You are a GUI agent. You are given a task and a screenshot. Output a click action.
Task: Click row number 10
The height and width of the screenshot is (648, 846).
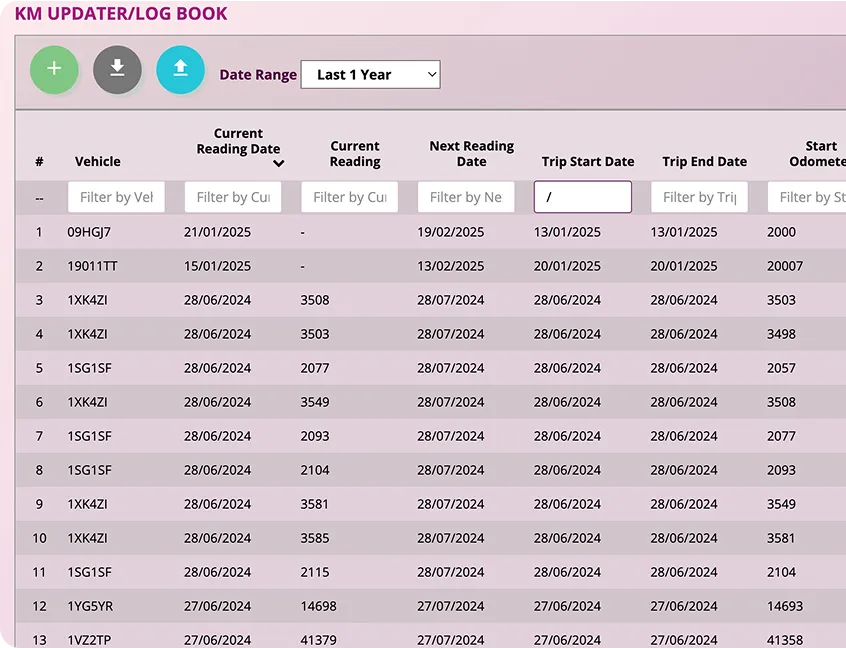click(39, 538)
